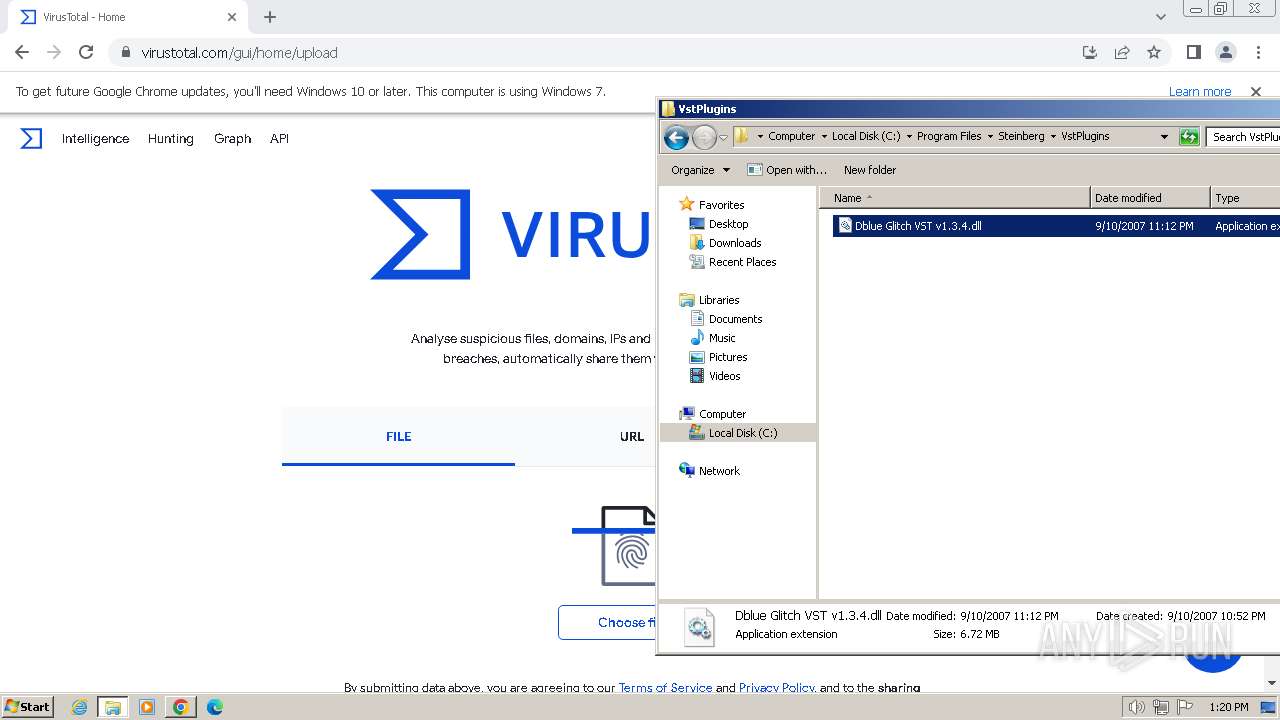Image resolution: width=1280 pixels, height=720 pixels.
Task: Select the FILE tab on VirusTotal
Action: pyautogui.click(x=398, y=436)
